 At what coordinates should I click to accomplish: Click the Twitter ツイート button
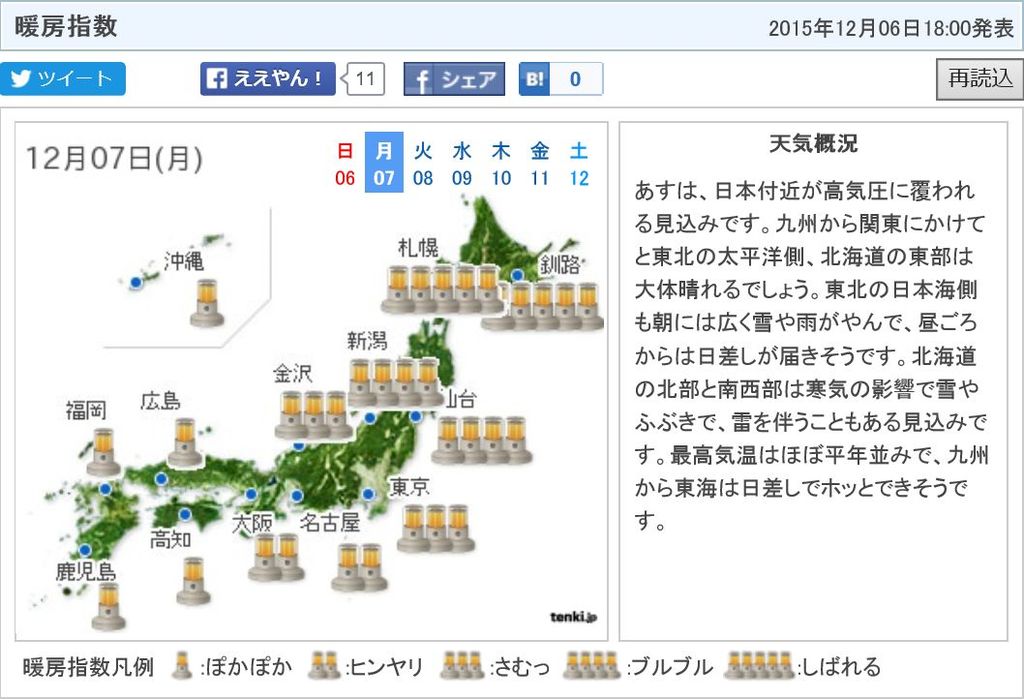63,79
